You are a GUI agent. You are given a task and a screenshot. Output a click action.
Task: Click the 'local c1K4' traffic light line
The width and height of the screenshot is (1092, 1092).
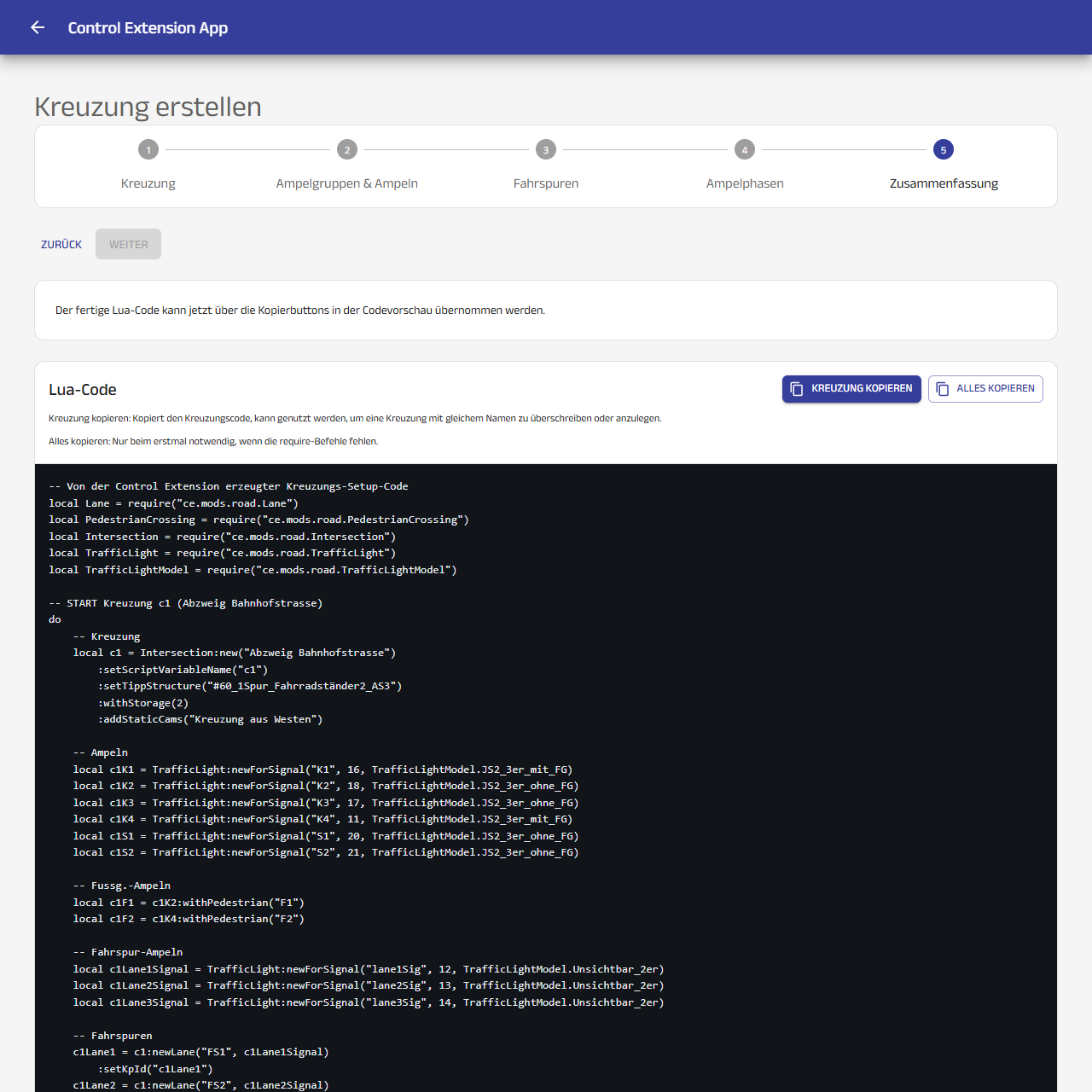point(322,819)
